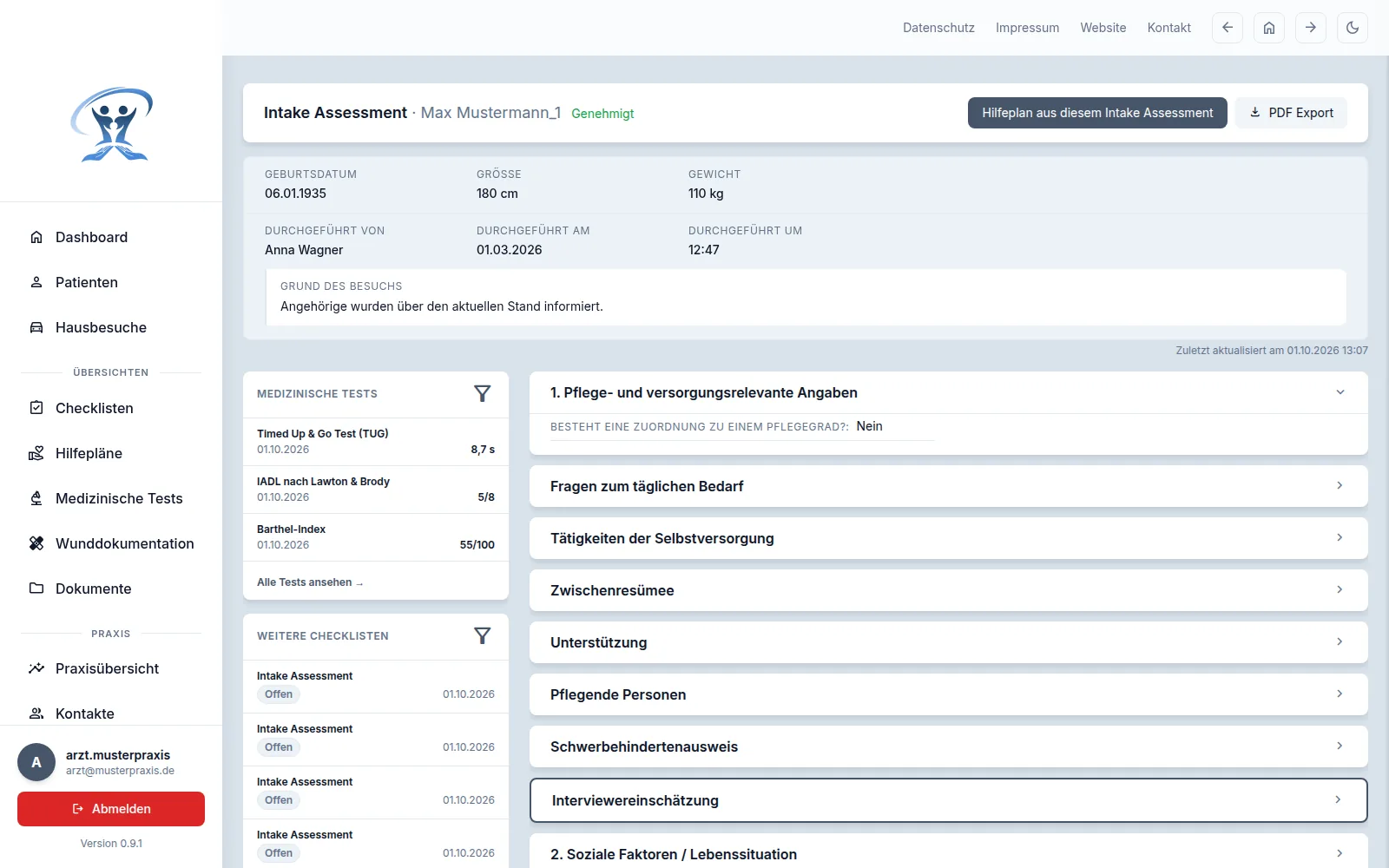The width and height of the screenshot is (1389, 868).
Task: Expand the Pflegende Personen section
Action: 948,694
